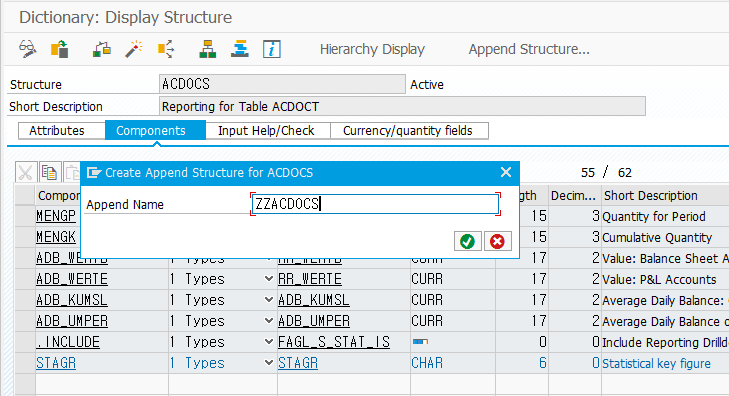Select the ADB_UMPER component name cell
Viewport: 729px width, 396px height.
pos(72,321)
